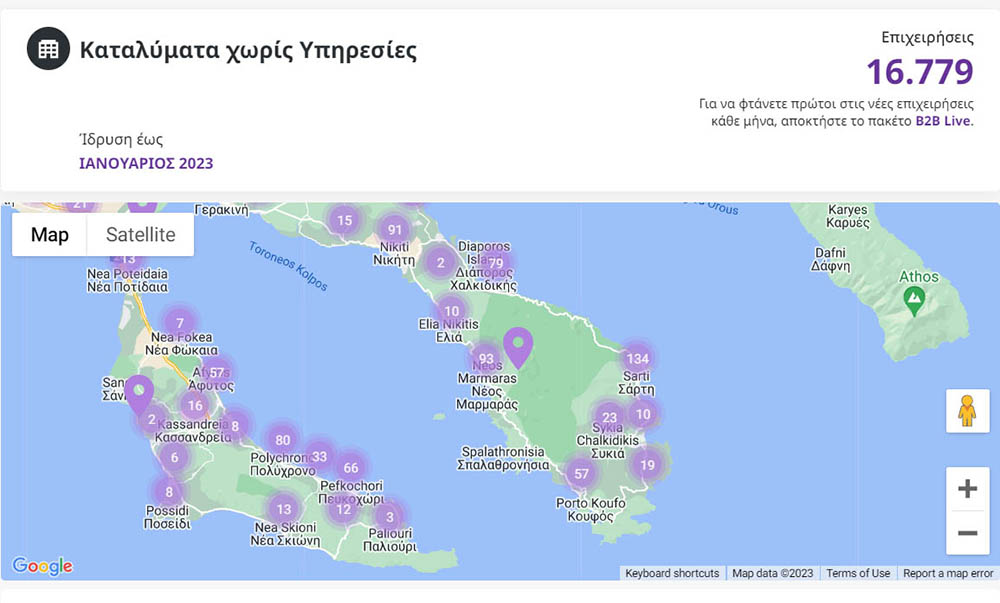Click the Spalathronisia place label
This screenshot has width=1000, height=603.
click(x=503, y=458)
